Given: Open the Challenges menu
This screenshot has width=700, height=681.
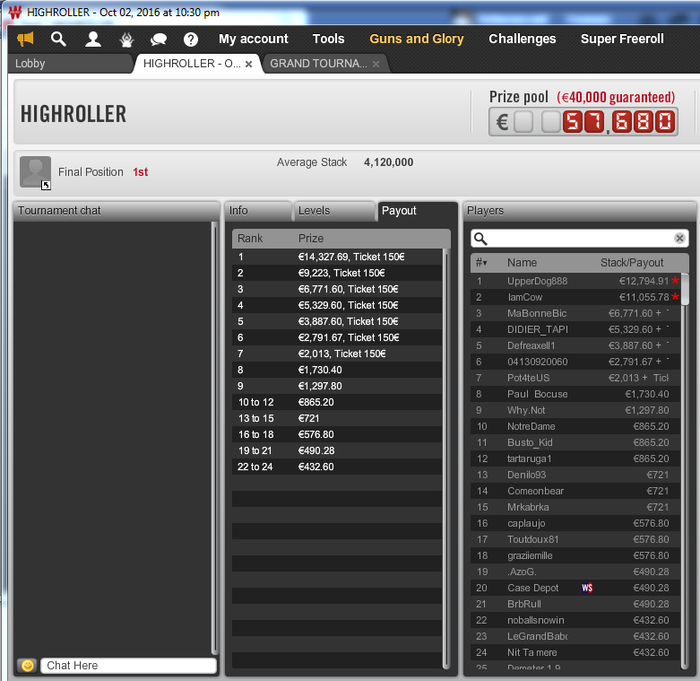Looking at the screenshot, I should coord(522,39).
